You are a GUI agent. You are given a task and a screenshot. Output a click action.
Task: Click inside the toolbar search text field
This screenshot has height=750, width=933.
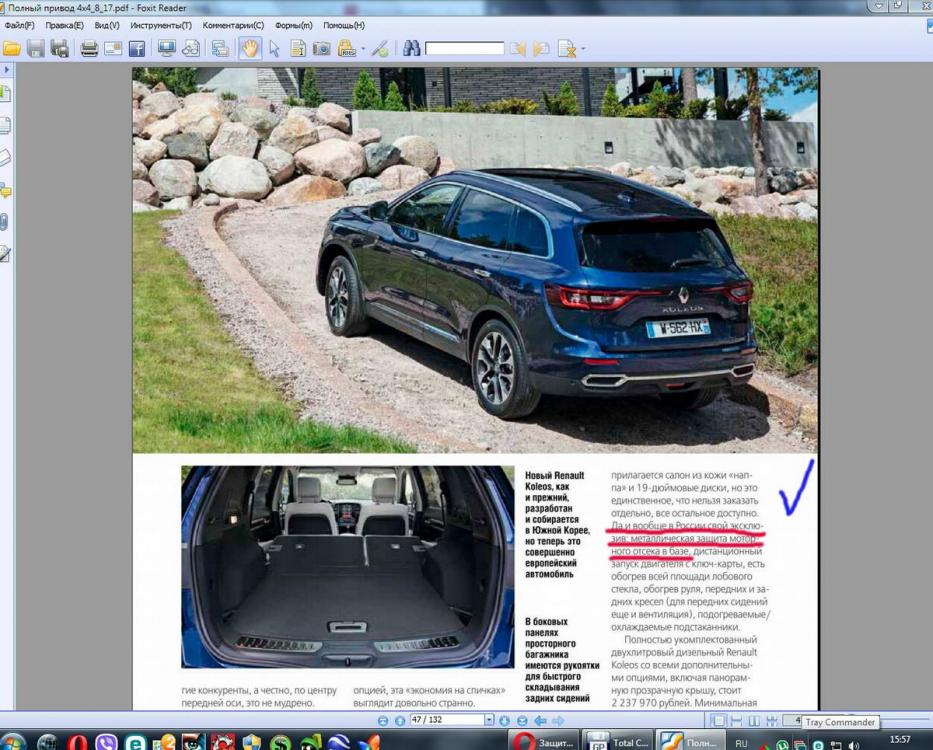465,49
